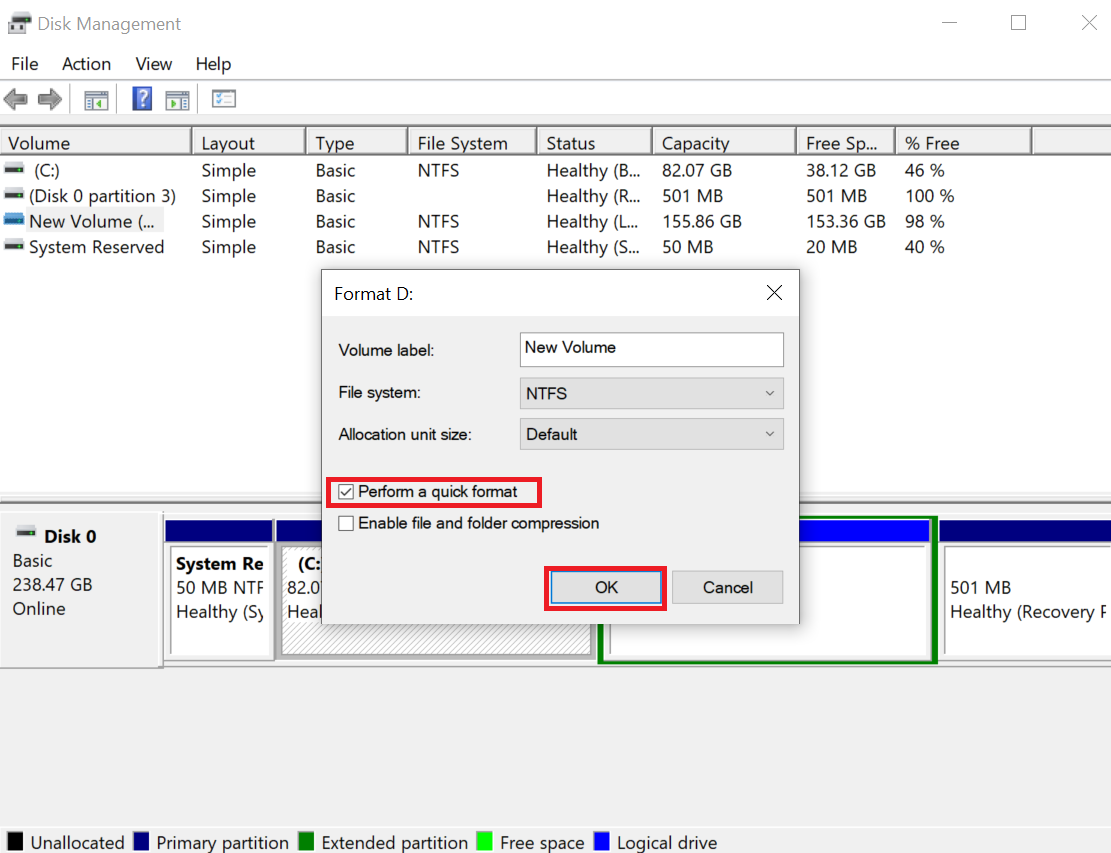1111x853 pixels.
Task: Open the Action menu
Action: [x=86, y=63]
